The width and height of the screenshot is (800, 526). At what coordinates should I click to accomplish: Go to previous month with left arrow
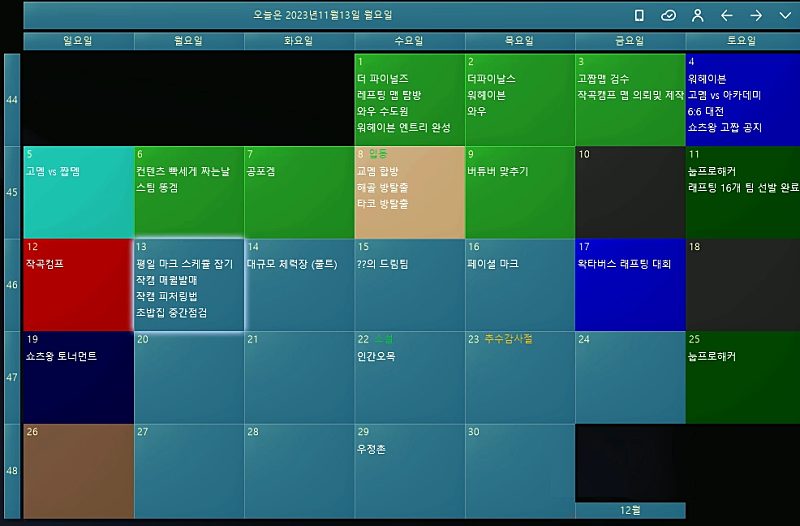pos(727,16)
